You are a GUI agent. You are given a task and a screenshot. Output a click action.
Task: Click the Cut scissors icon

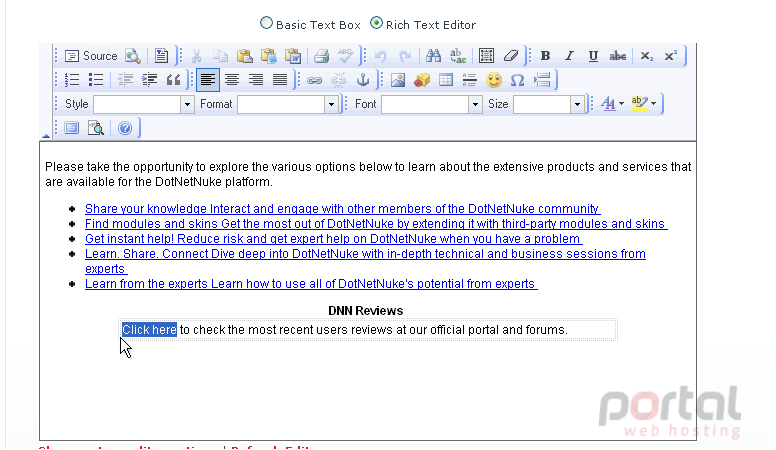[x=196, y=56]
